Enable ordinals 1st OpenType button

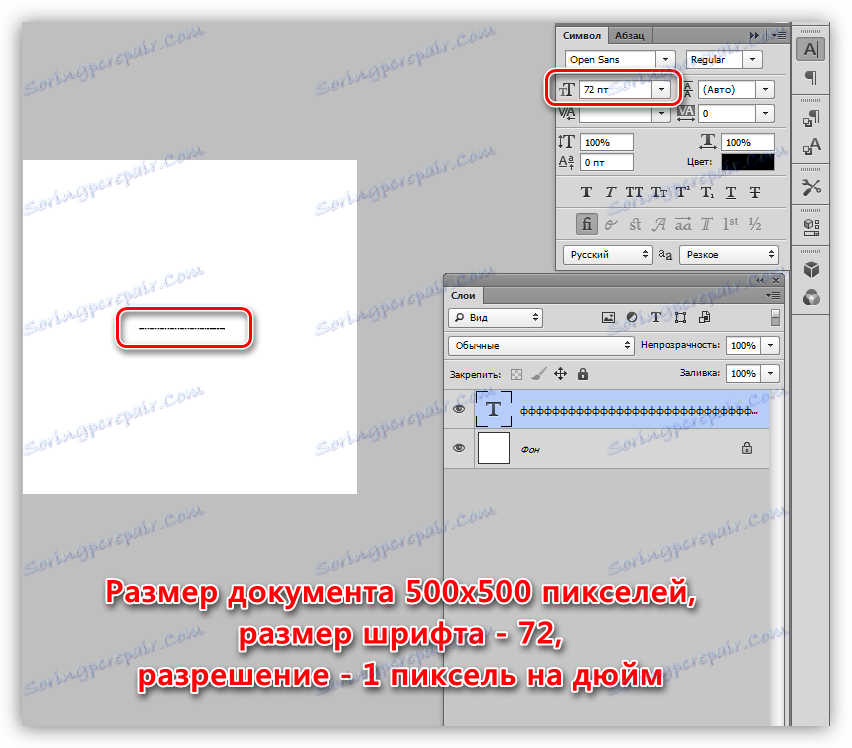point(730,224)
